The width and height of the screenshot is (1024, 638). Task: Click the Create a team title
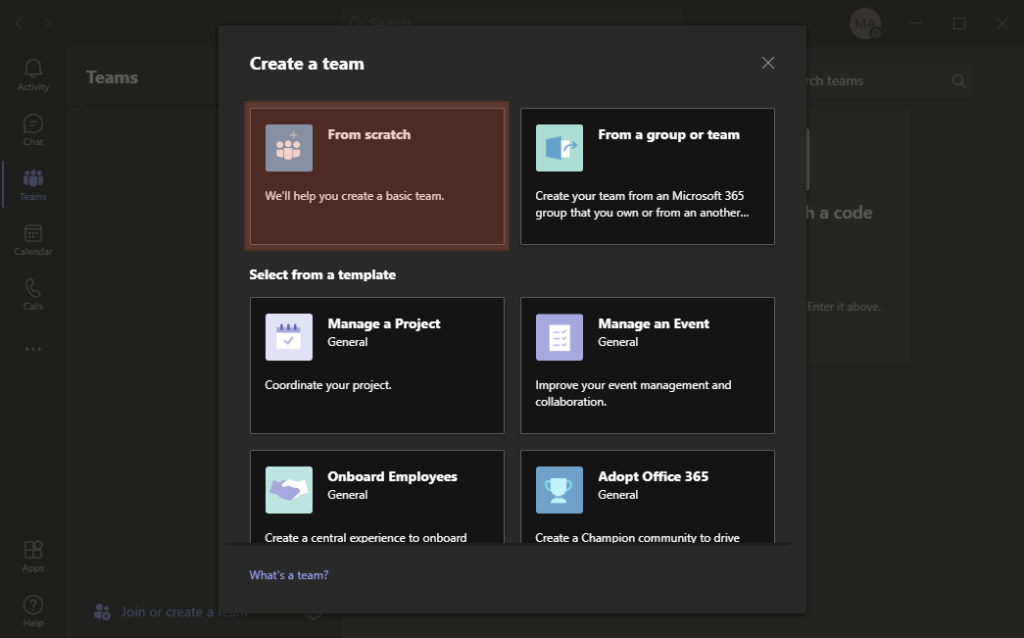click(307, 63)
